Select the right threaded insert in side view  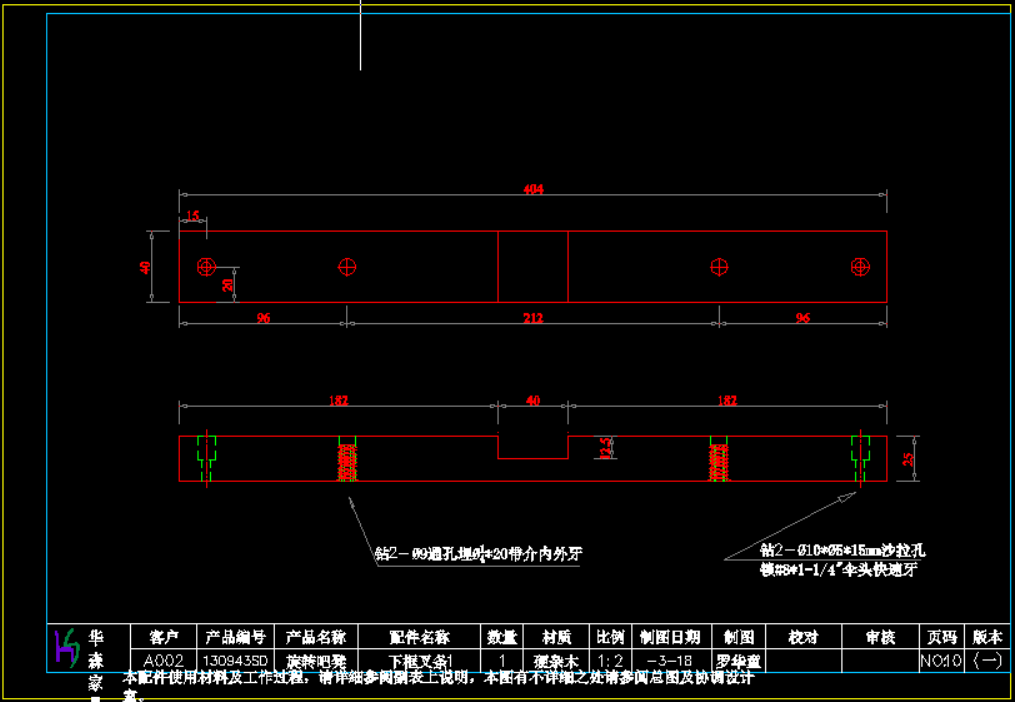click(x=719, y=460)
